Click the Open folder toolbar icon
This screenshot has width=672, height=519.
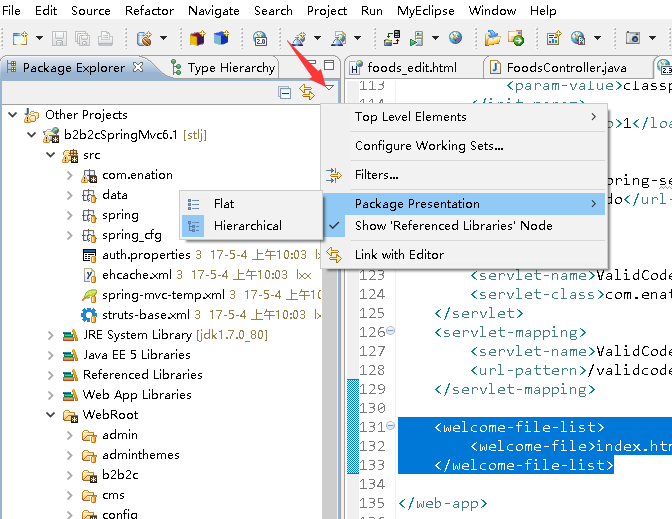tap(492, 38)
